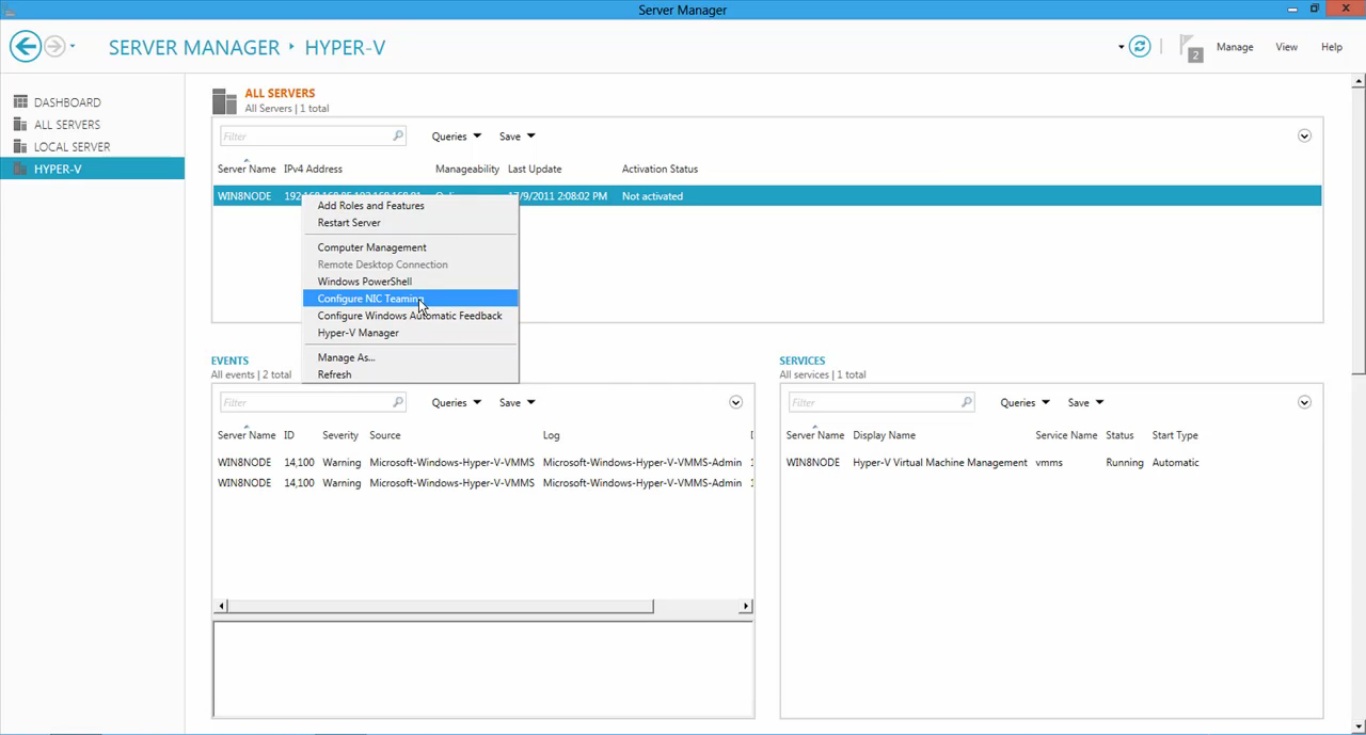Open the notifications flag icon
The width and height of the screenshot is (1366, 735).
click(x=1190, y=47)
